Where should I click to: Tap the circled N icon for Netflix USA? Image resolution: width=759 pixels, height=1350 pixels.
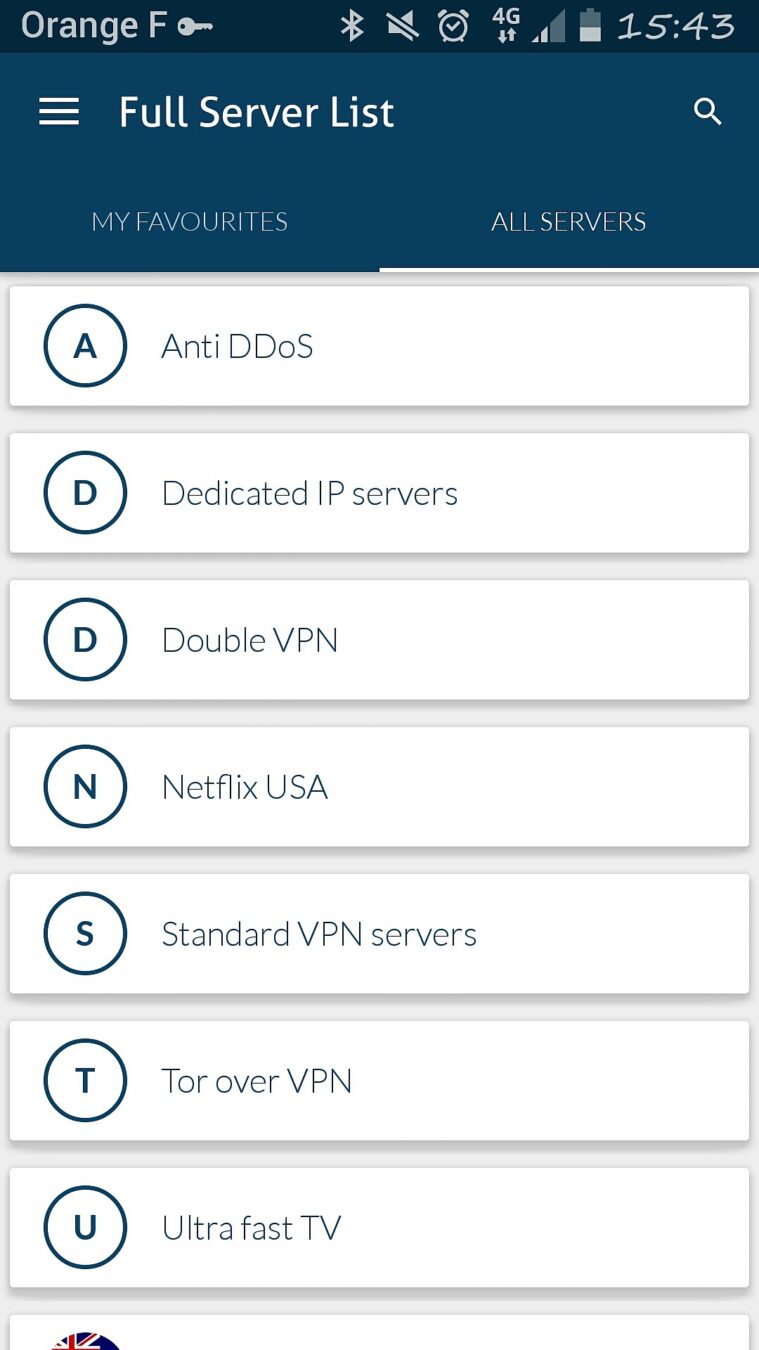[x=85, y=787]
